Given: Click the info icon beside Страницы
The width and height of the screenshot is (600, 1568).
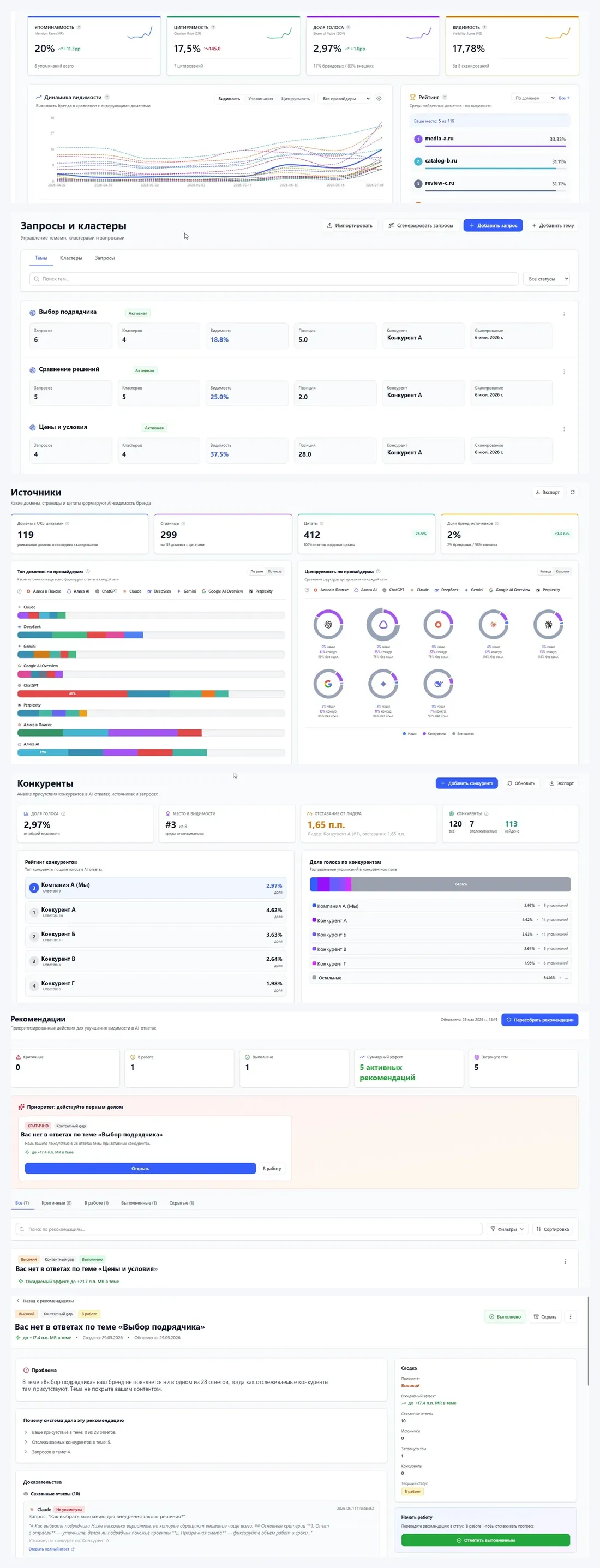Looking at the screenshot, I should coord(183,523).
